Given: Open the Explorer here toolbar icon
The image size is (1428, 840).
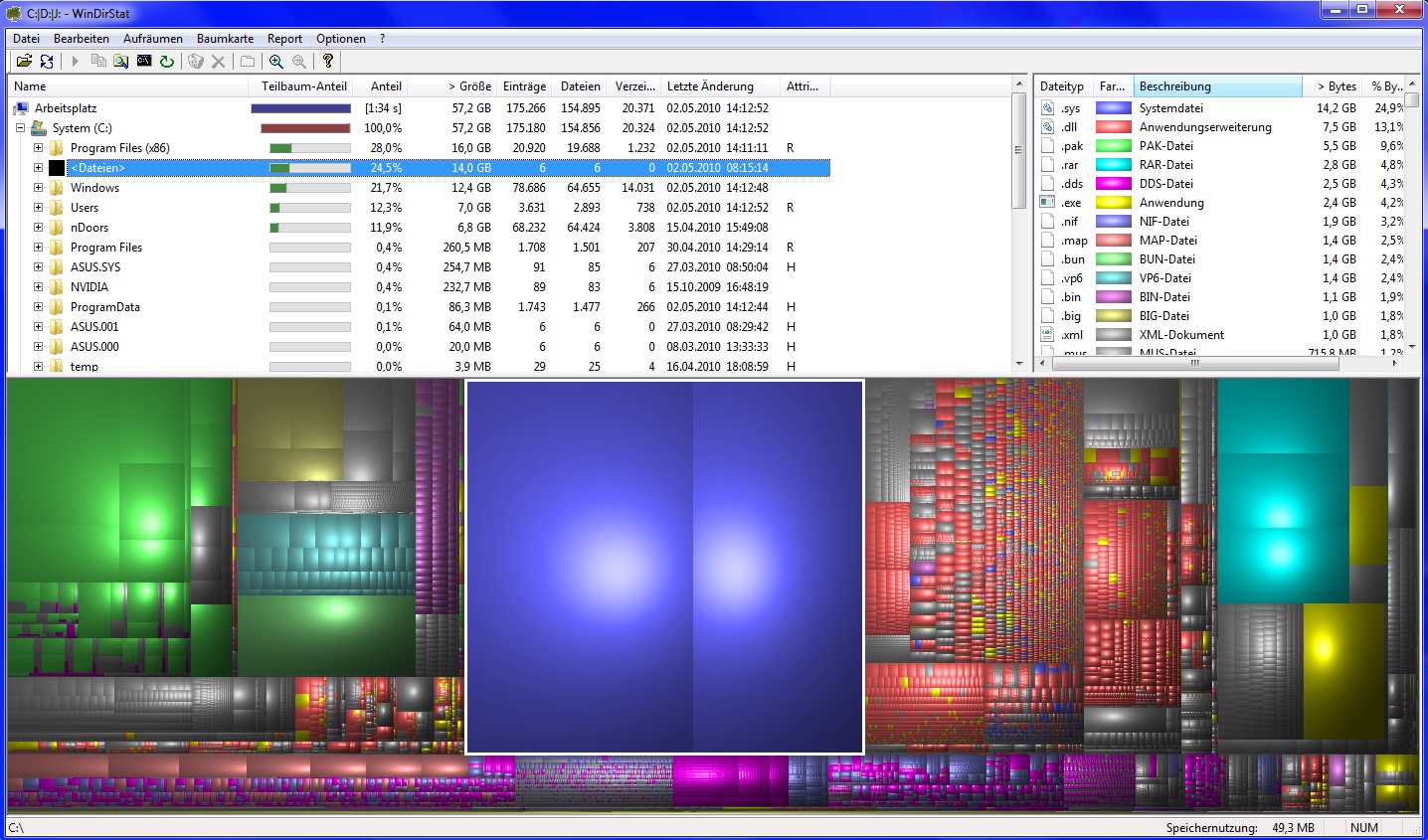Looking at the screenshot, I should click(x=120, y=62).
